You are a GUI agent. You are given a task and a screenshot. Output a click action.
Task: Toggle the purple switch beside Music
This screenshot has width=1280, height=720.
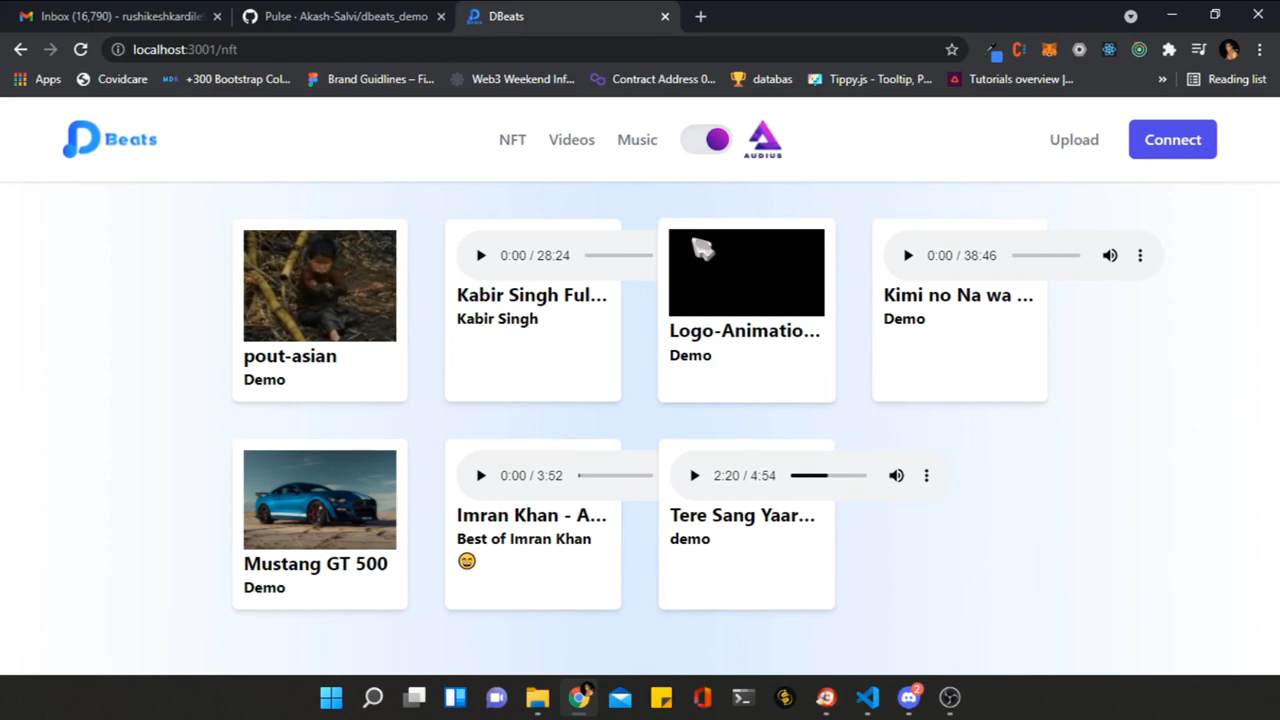(x=706, y=139)
